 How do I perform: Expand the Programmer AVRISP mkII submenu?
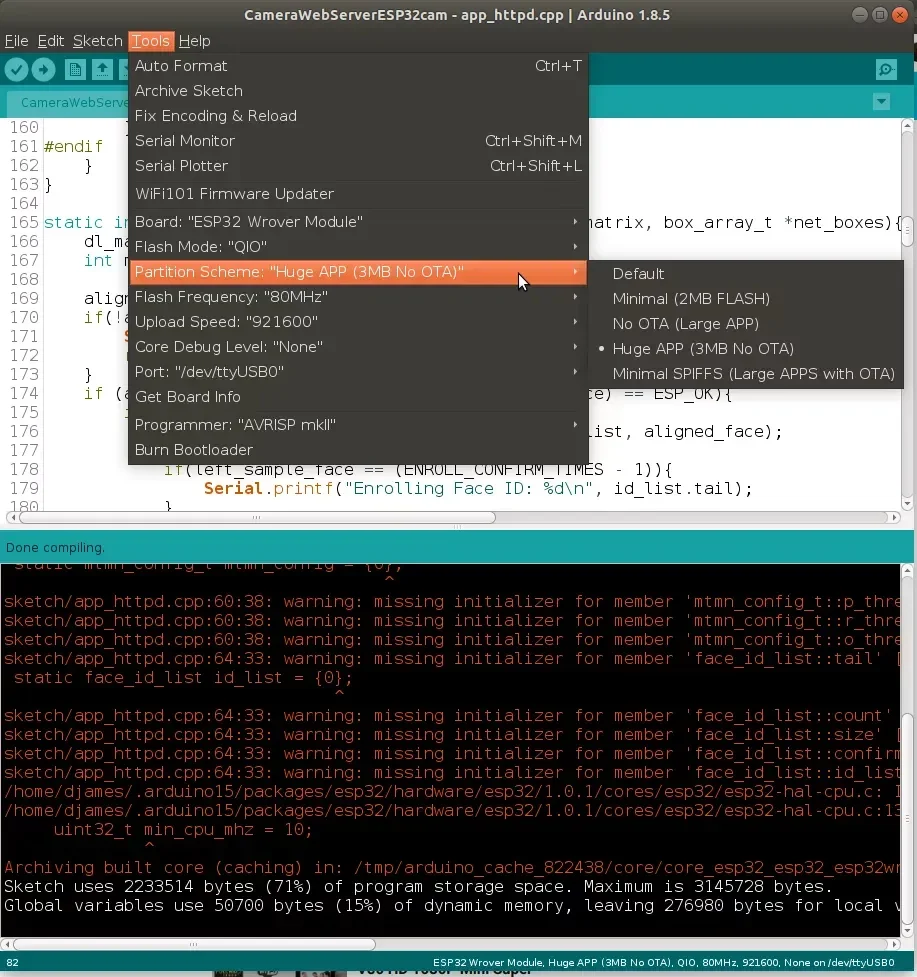[x=358, y=425]
